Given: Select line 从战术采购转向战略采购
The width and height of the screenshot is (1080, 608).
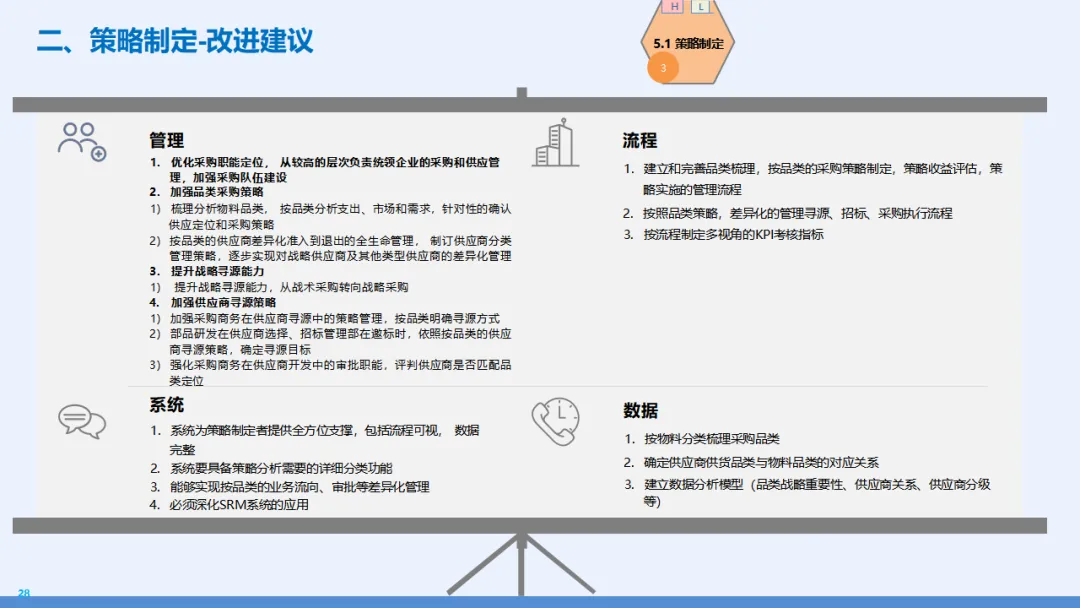Looking at the screenshot, I should (279, 287).
